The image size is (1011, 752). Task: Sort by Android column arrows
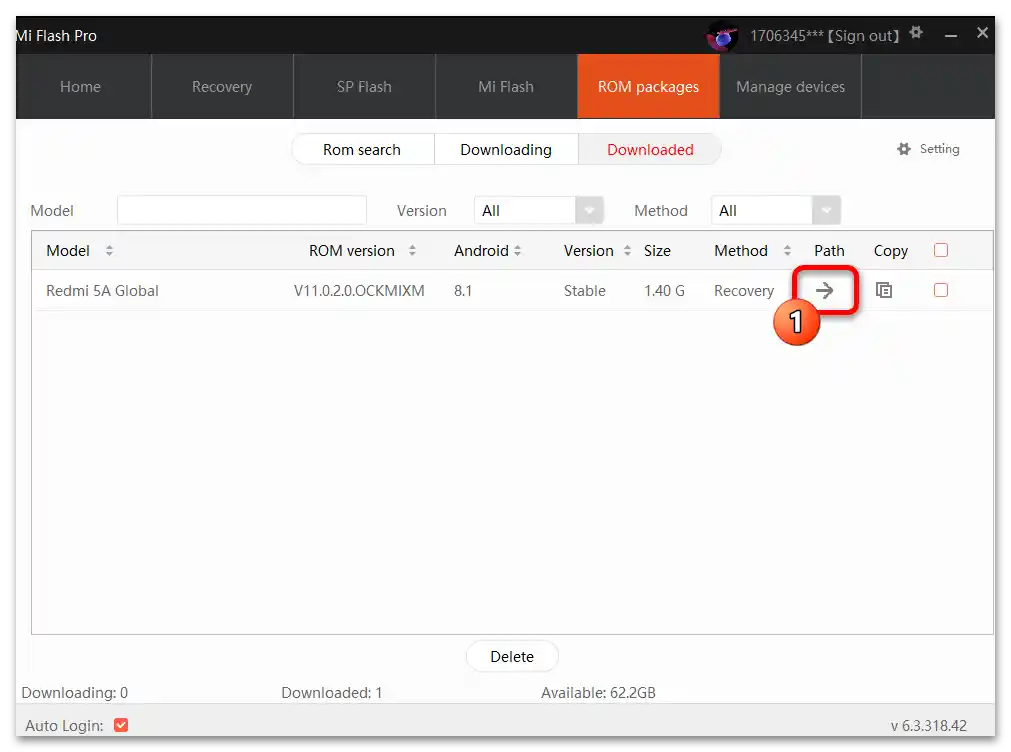click(517, 251)
